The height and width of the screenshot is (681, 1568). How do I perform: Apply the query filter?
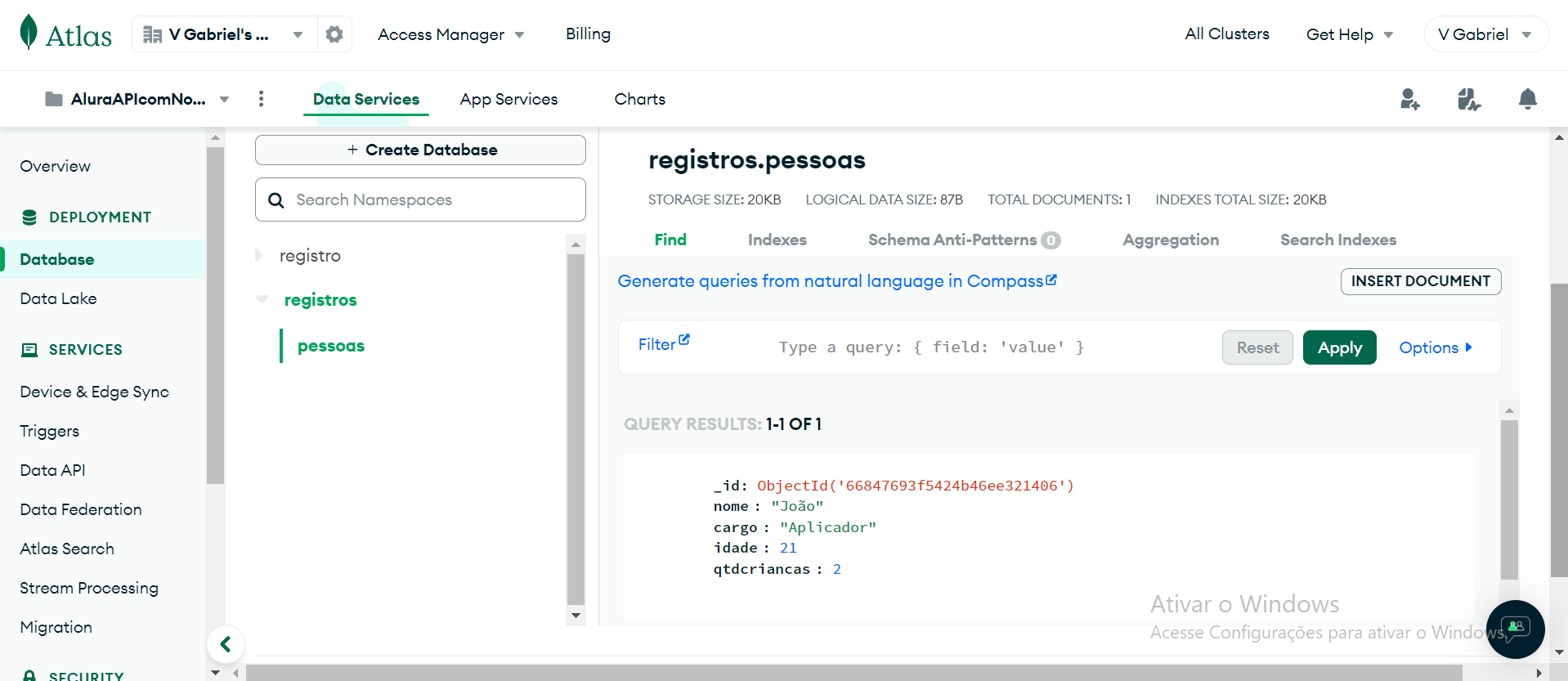(1339, 347)
